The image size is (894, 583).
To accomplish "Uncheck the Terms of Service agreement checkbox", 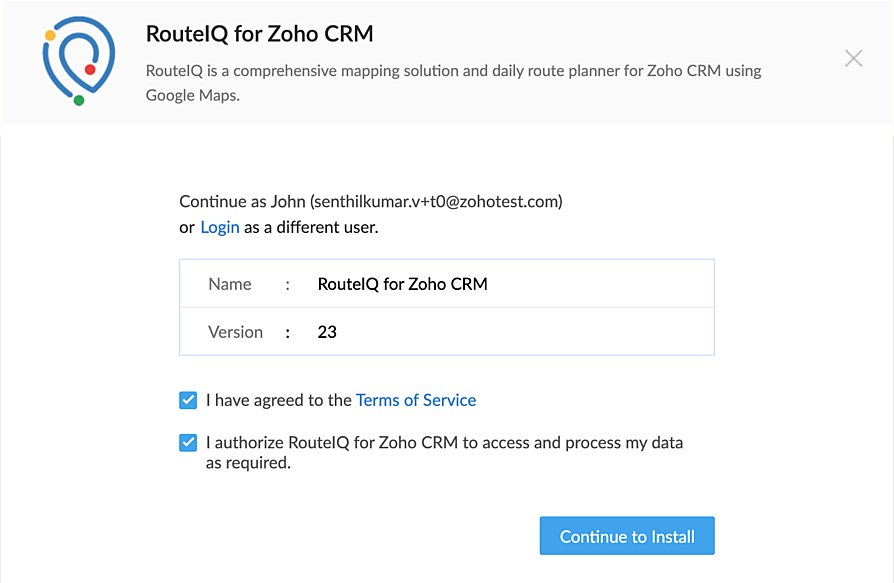I will tap(188, 400).
